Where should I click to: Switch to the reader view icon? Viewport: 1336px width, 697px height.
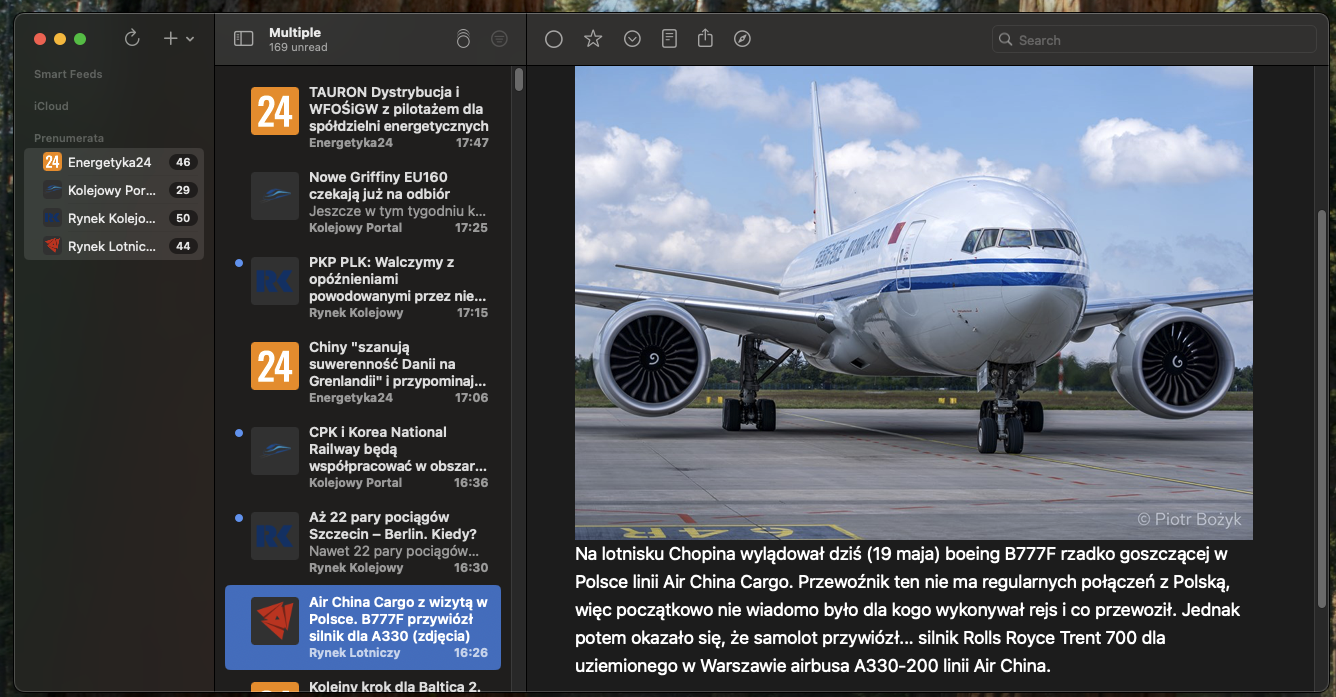click(669, 39)
